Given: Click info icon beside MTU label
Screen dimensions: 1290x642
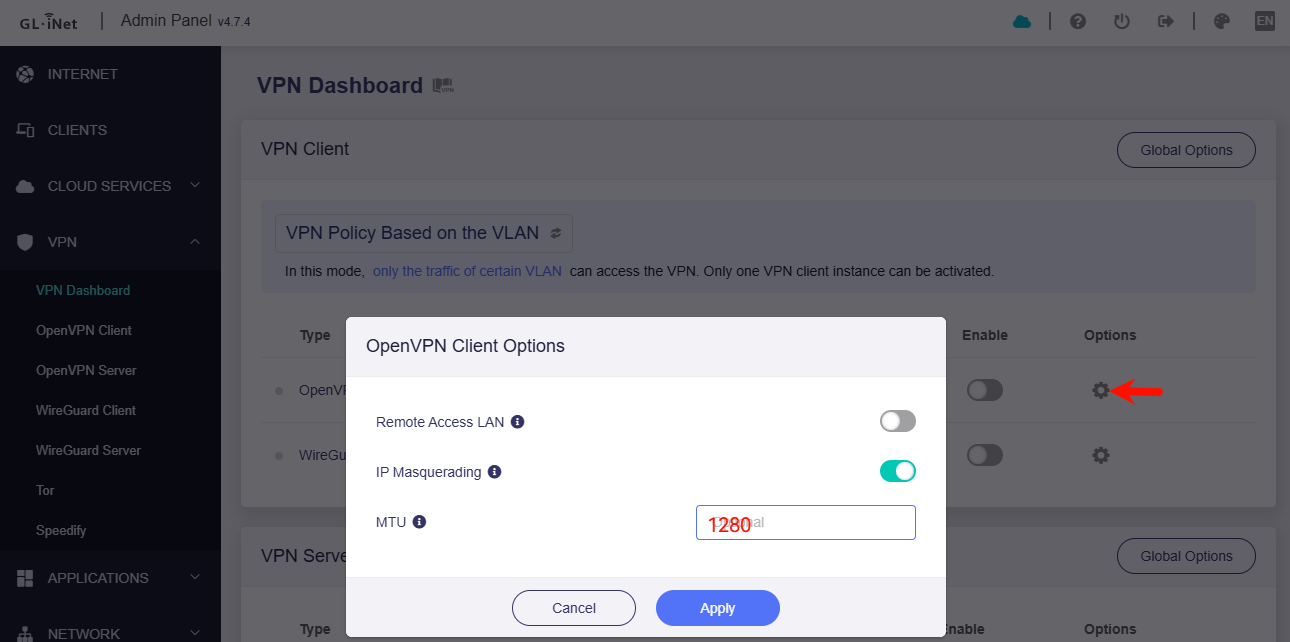Looking at the screenshot, I should pyautogui.click(x=419, y=522).
